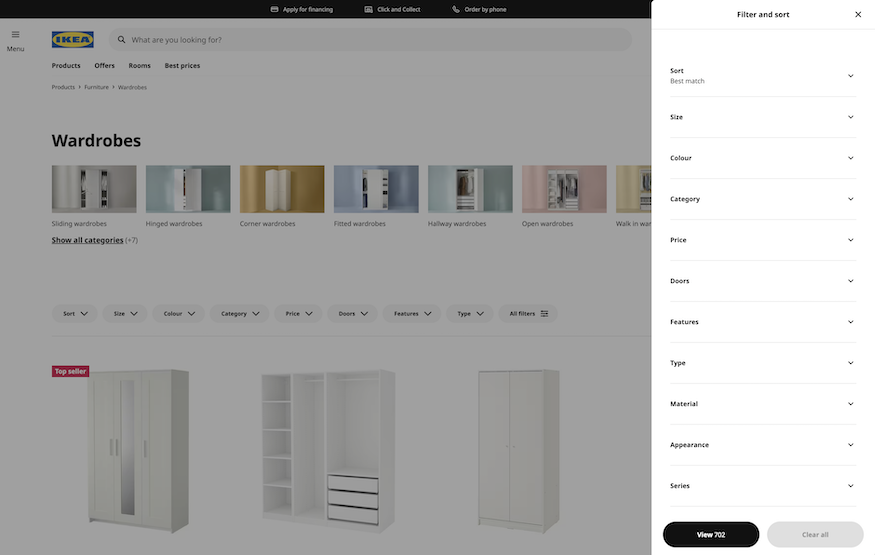Viewport: 875px width, 555px height.
Task: Click the Click and Collect link
Action: coord(398,9)
